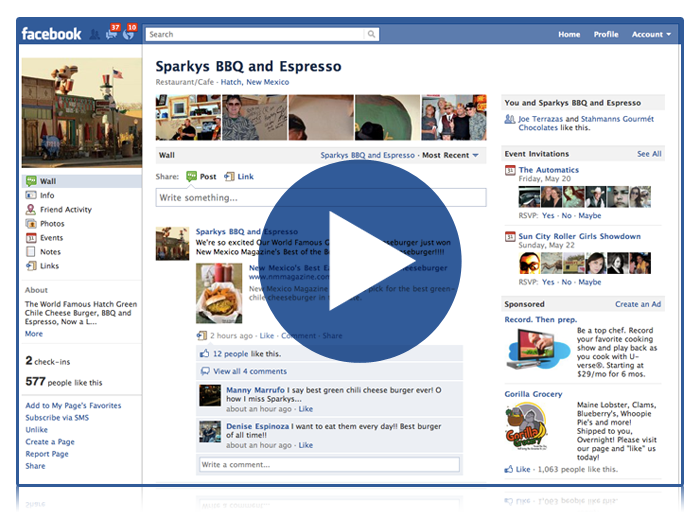Click View all 4 comments
Image resolution: width=700 pixels, height=520 pixels.
coord(250,371)
